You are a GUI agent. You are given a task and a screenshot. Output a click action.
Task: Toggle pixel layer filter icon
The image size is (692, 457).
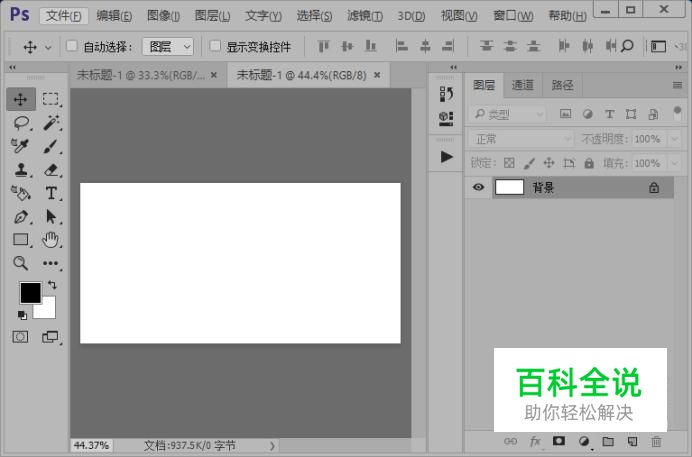565,114
